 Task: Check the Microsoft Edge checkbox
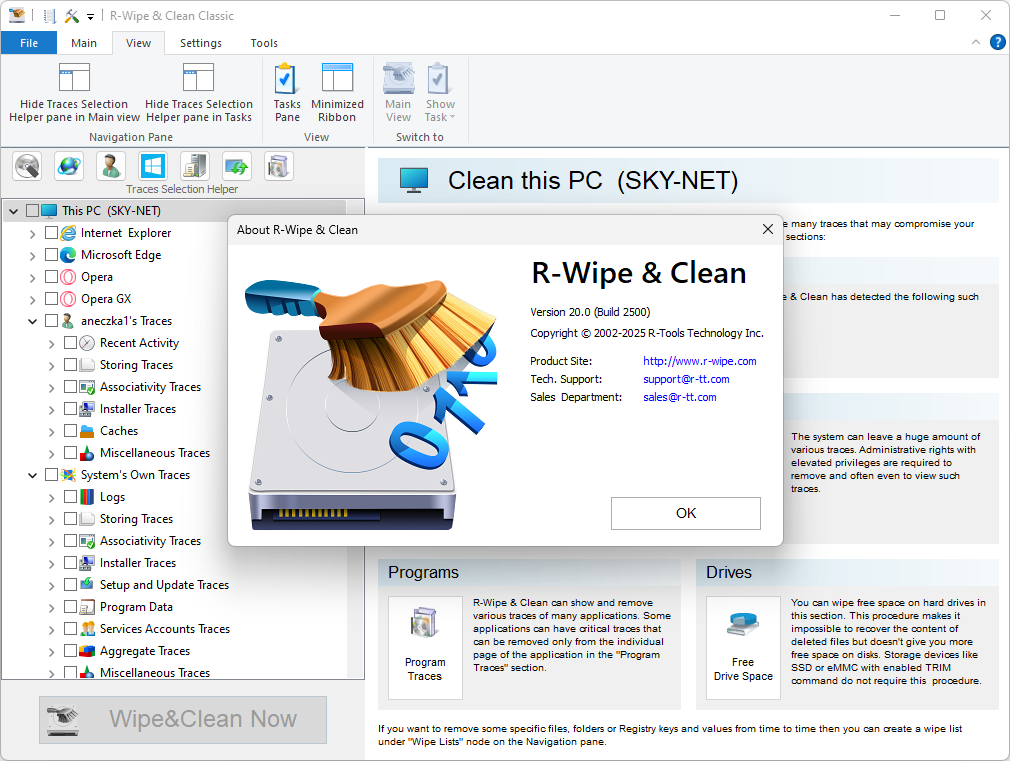(x=52, y=255)
